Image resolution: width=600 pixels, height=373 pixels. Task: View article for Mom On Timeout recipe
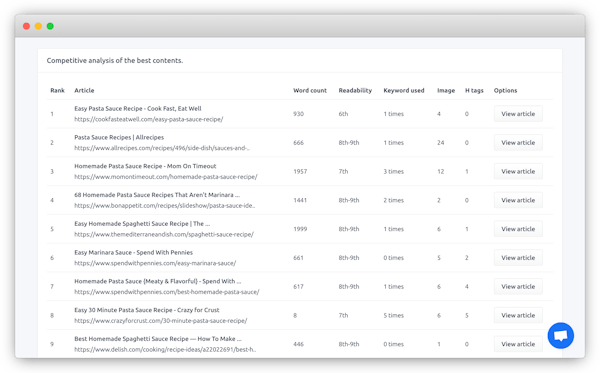pos(518,171)
